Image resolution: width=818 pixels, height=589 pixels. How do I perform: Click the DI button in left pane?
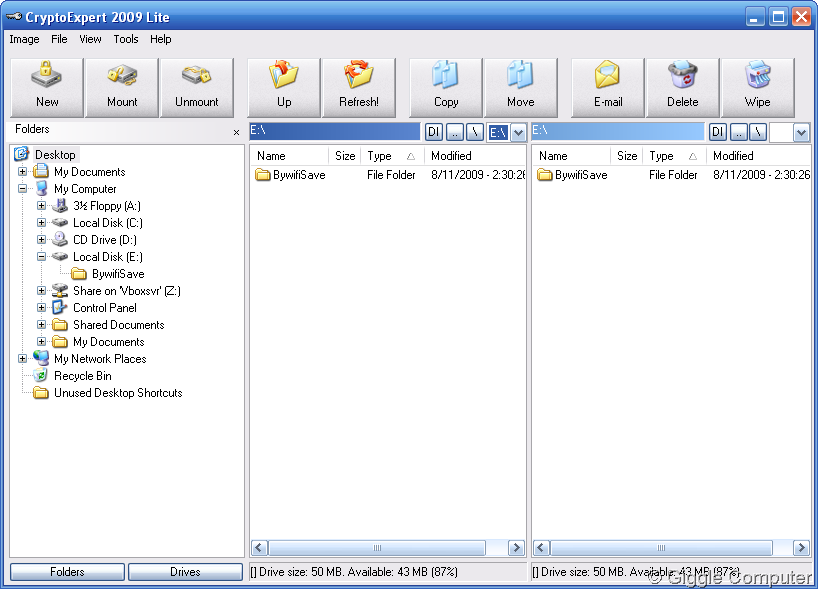point(434,133)
